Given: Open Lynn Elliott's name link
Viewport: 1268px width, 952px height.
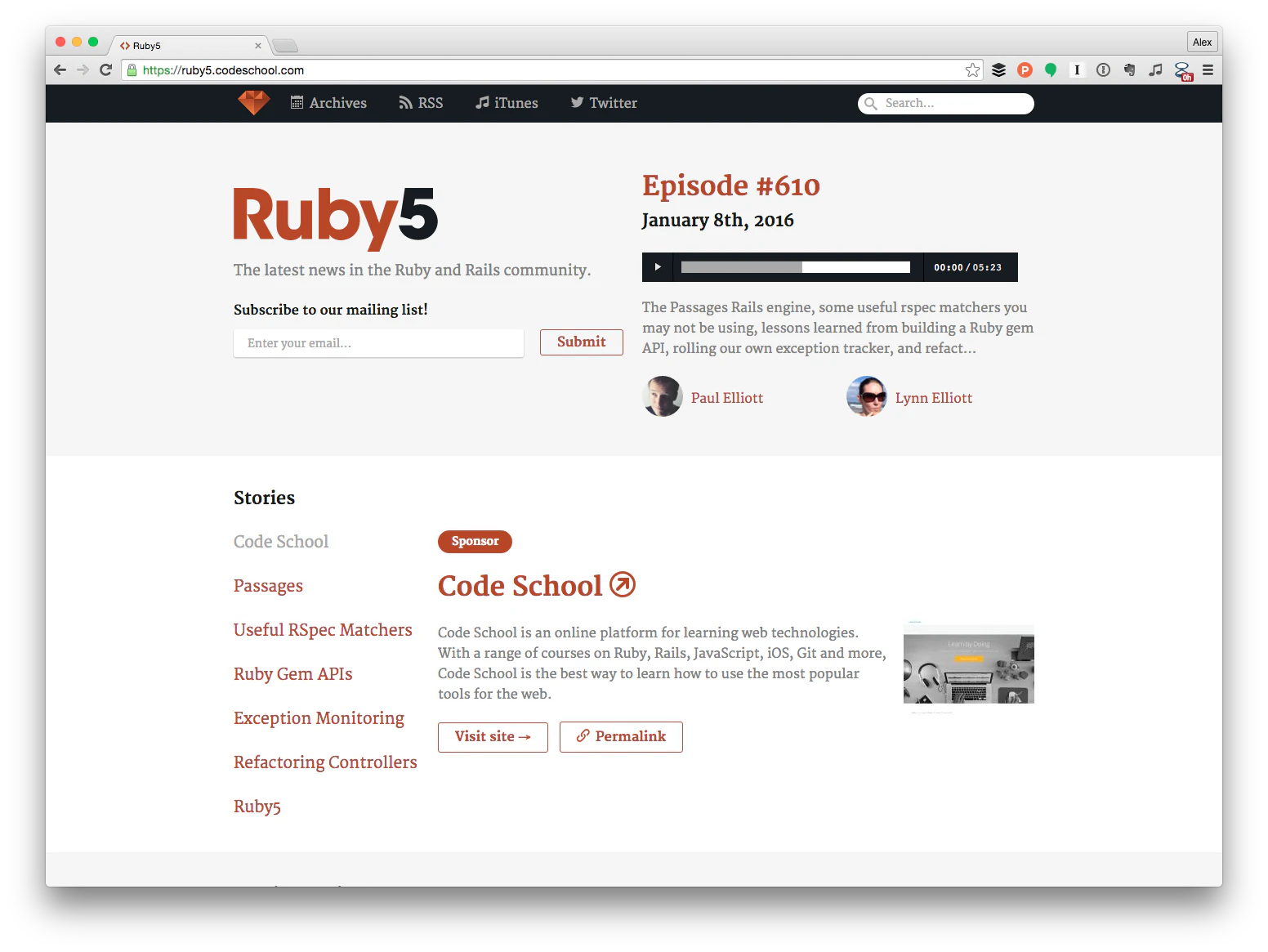Looking at the screenshot, I should tap(934, 398).
